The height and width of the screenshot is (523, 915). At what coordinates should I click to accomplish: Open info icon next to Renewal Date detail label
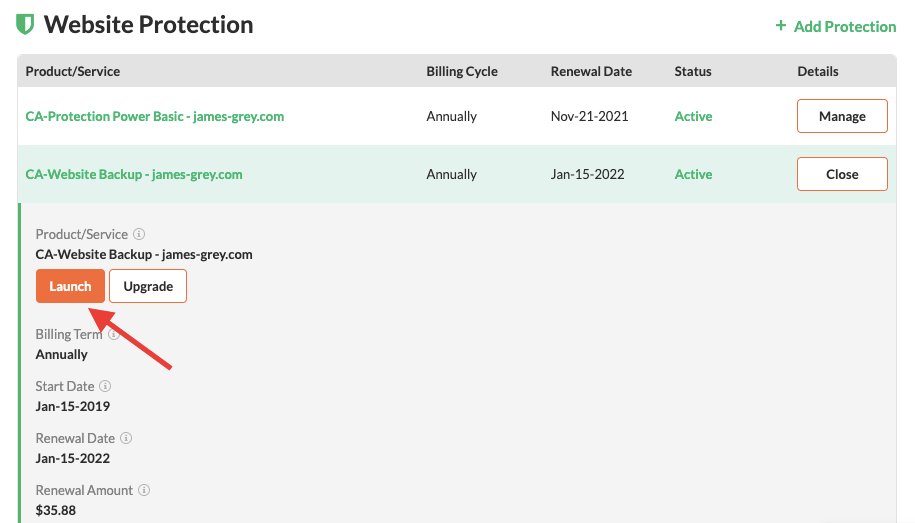(x=126, y=438)
